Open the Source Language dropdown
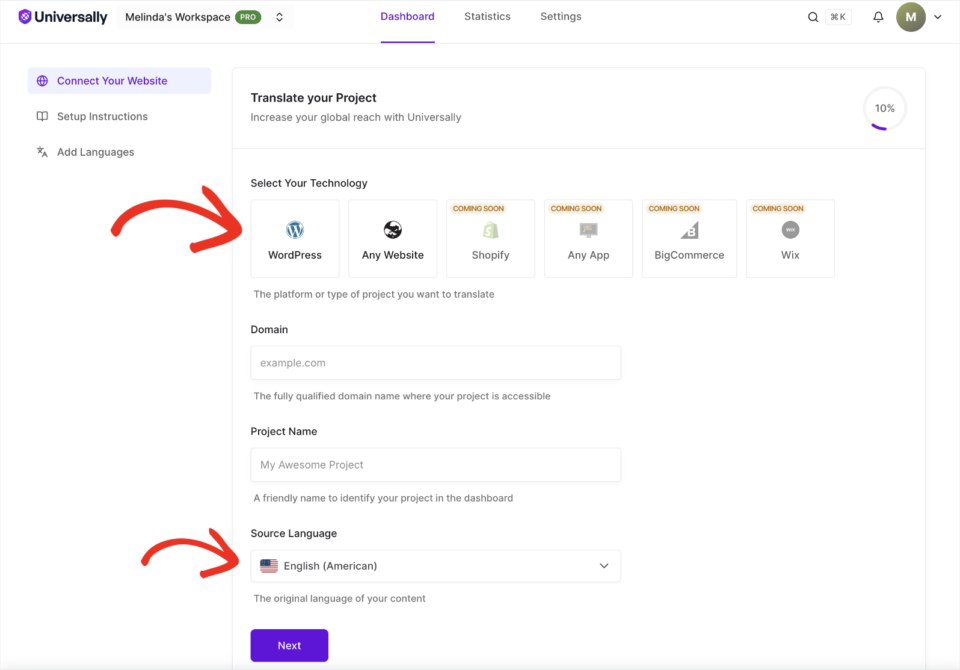Image resolution: width=960 pixels, height=670 pixels. coord(435,566)
